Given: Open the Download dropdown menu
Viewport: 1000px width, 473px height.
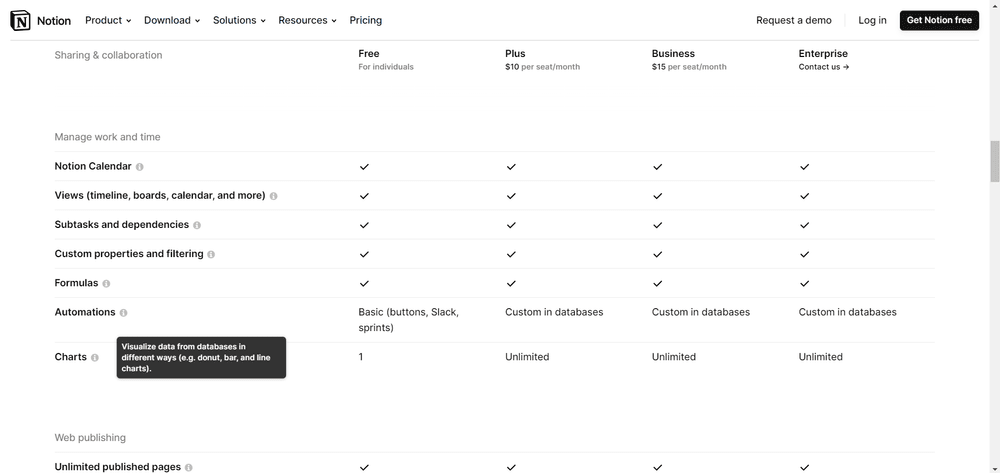Looking at the screenshot, I should pyautogui.click(x=172, y=20).
